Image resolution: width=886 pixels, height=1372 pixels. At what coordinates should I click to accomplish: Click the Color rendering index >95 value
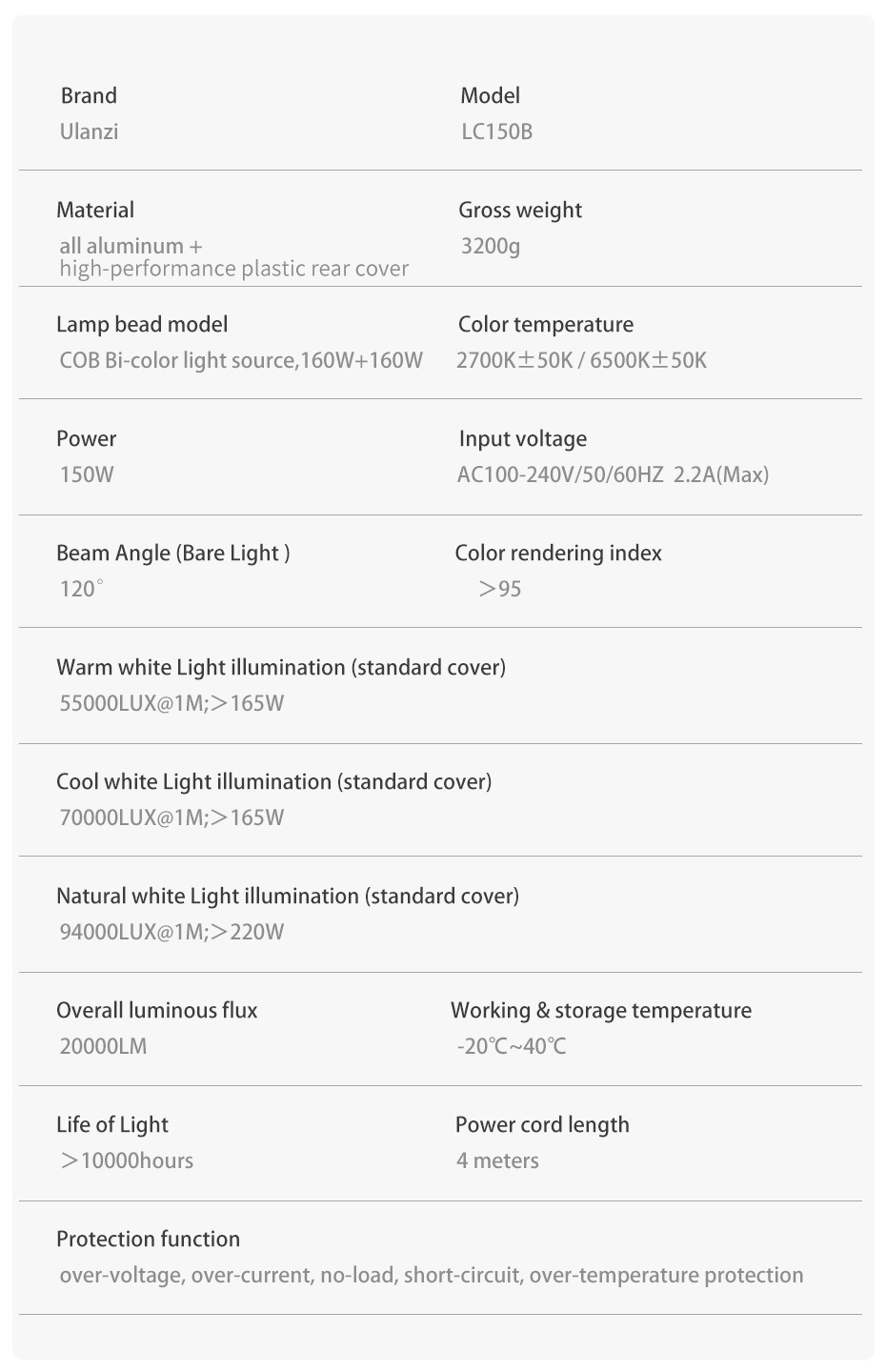(500, 589)
